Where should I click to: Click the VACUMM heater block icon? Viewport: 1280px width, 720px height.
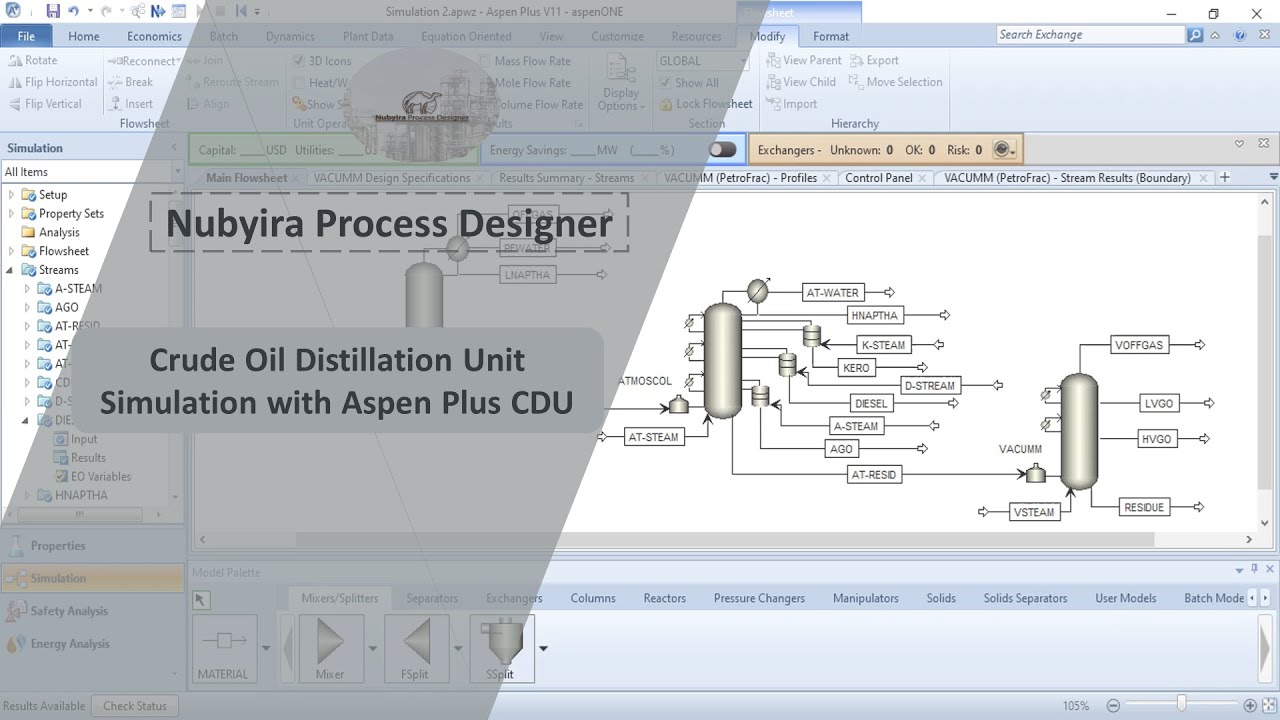1036,473
